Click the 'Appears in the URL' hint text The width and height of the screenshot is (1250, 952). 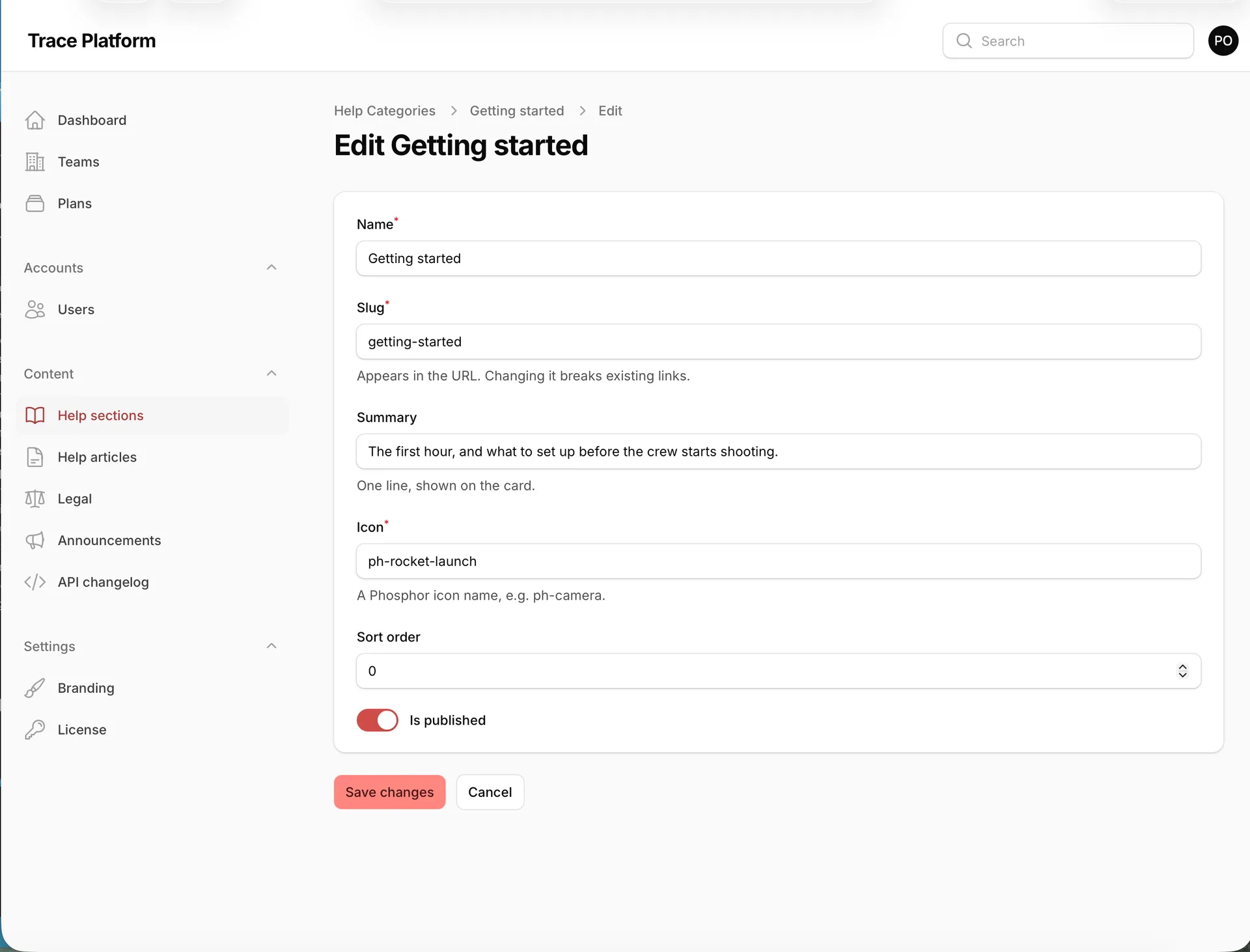point(523,376)
